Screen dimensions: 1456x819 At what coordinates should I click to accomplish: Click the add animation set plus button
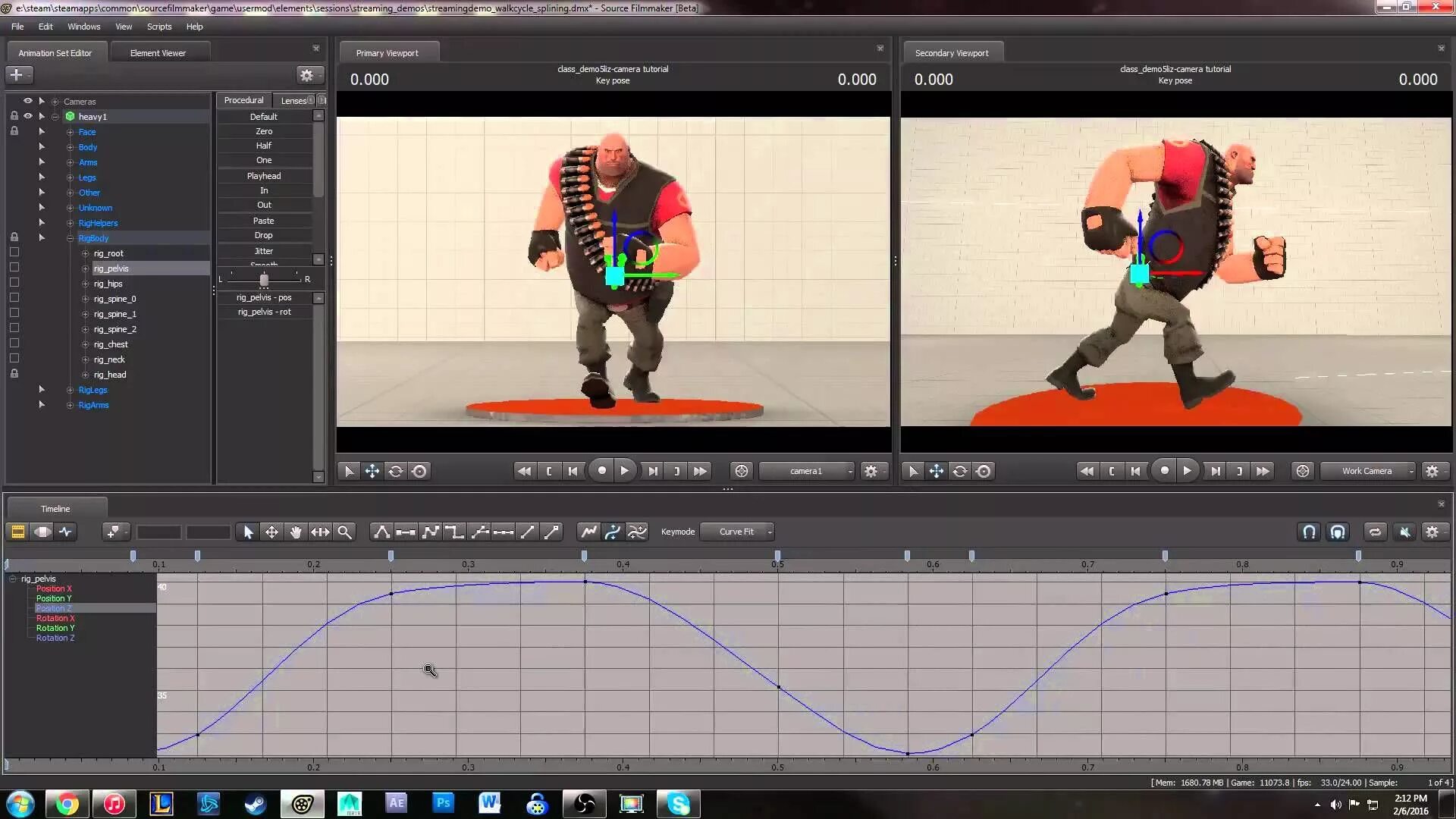17,74
